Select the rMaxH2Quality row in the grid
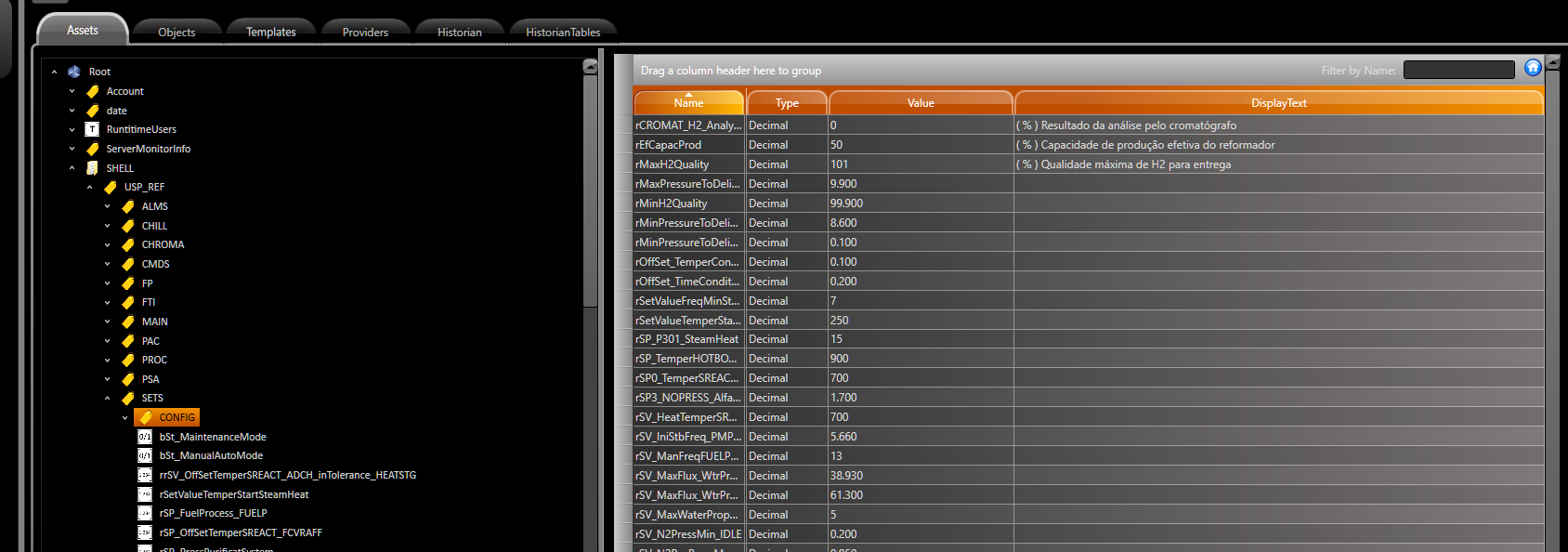This screenshot has width=1568, height=552. pyautogui.click(x=687, y=164)
